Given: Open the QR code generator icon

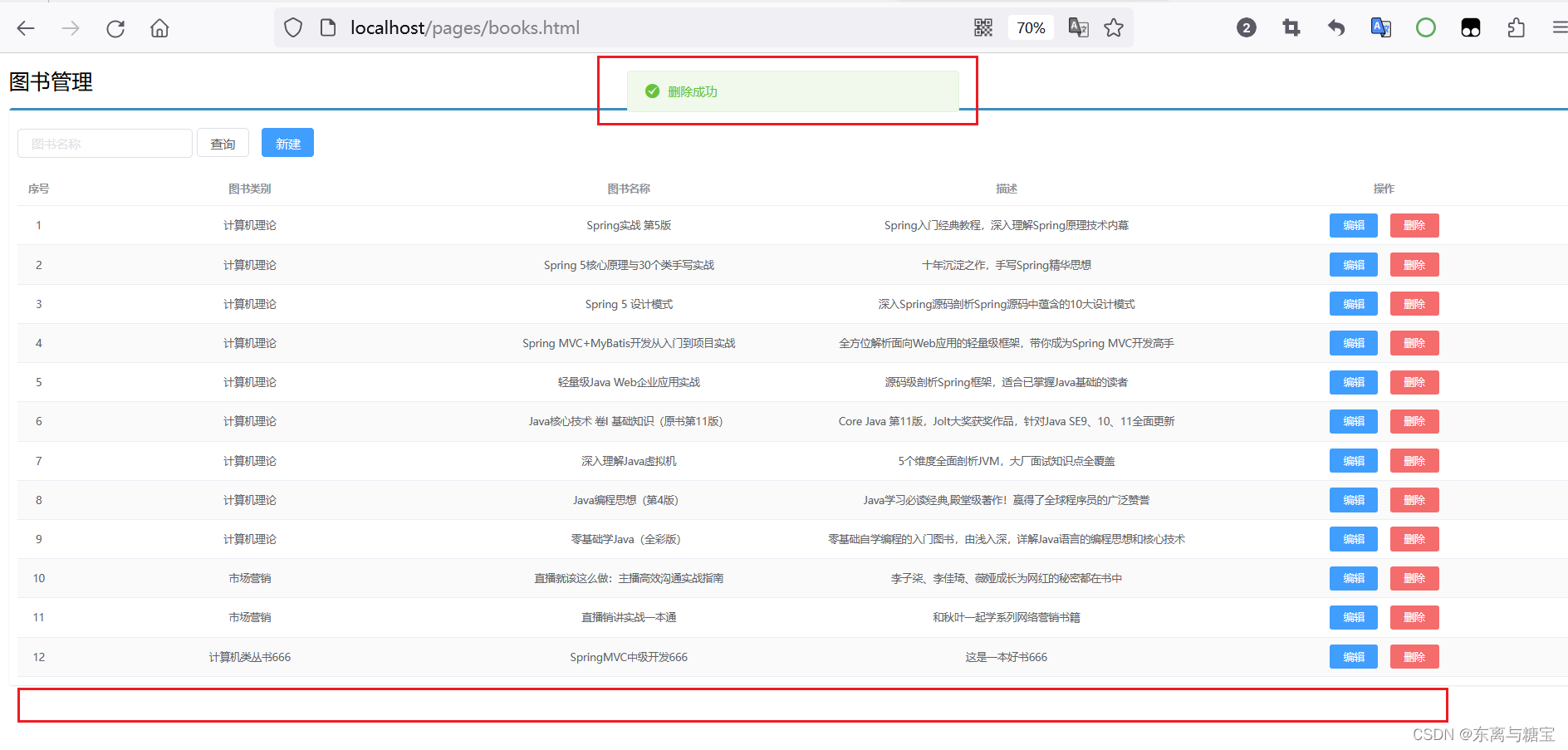Looking at the screenshot, I should [983, 28].
